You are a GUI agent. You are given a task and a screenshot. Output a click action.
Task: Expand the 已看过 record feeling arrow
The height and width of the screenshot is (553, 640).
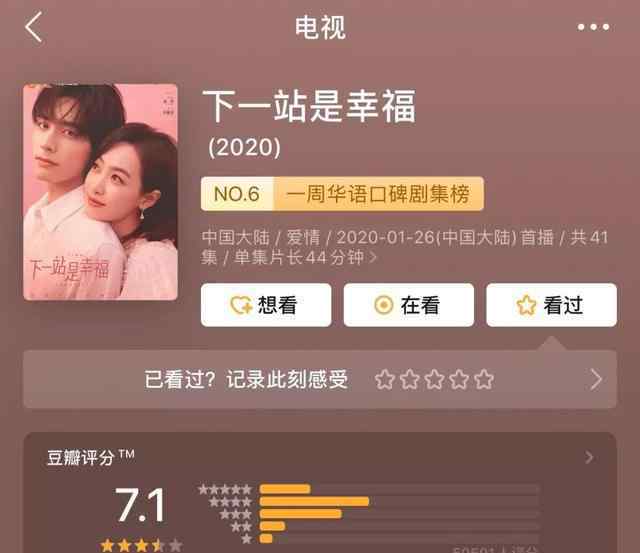(x=596, y=379)
